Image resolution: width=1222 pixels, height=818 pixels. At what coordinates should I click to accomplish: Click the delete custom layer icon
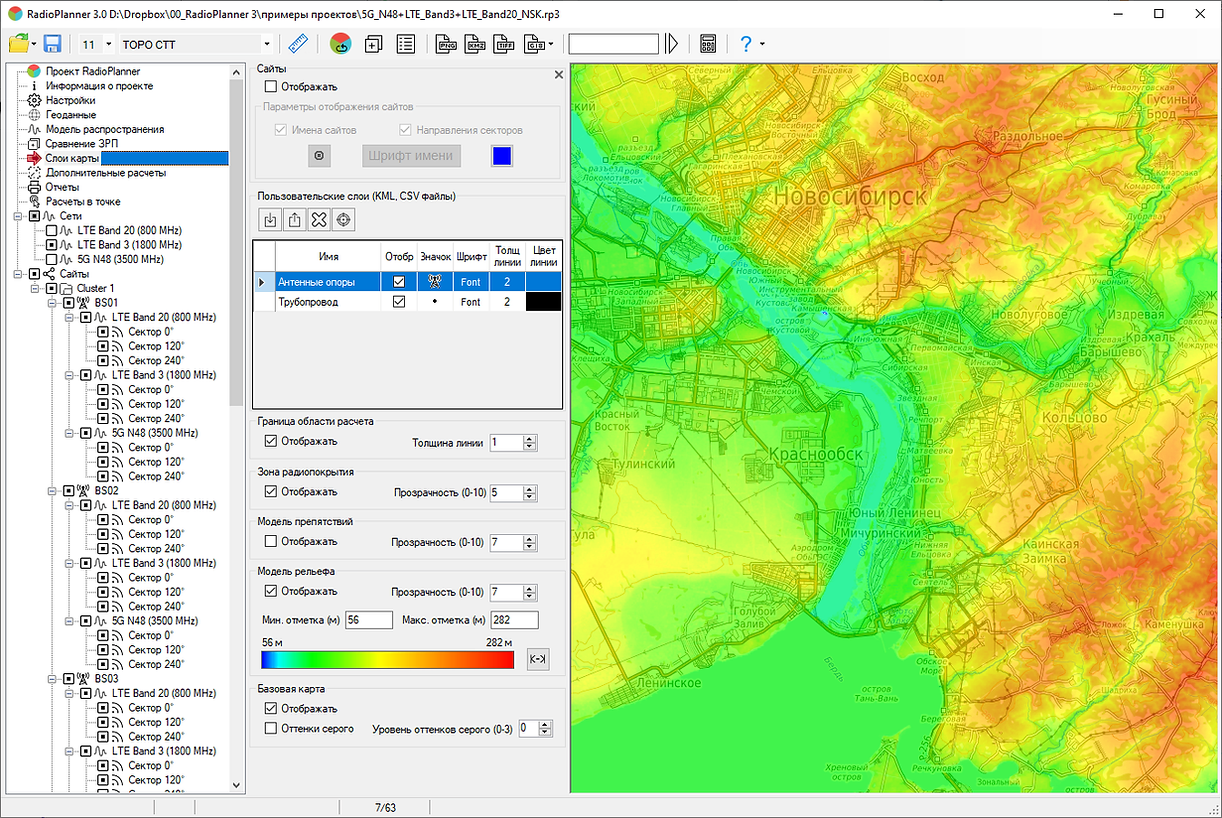(319, 220)
